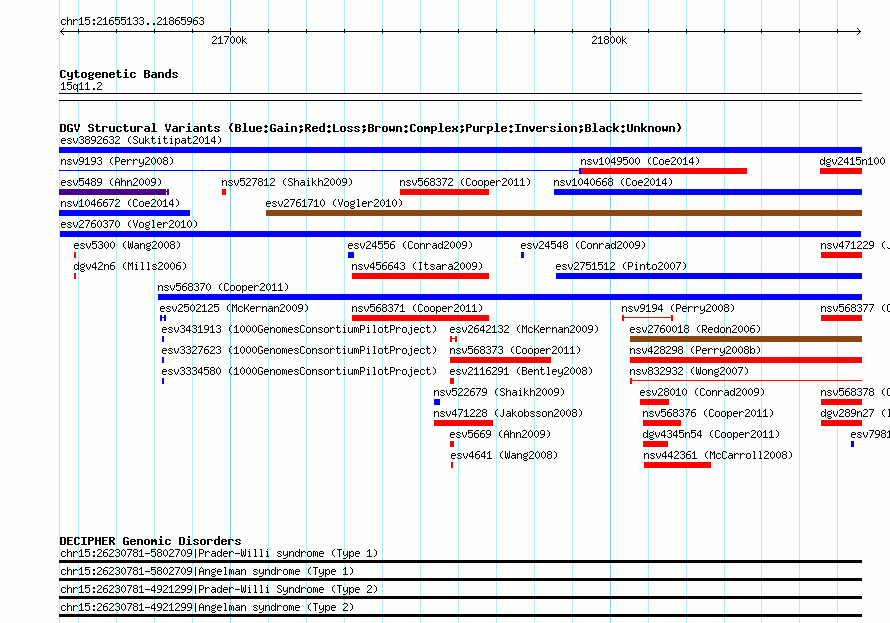
Task: Open esv2502125 (McKernan2009) label
Action: (x=234, y=308)
